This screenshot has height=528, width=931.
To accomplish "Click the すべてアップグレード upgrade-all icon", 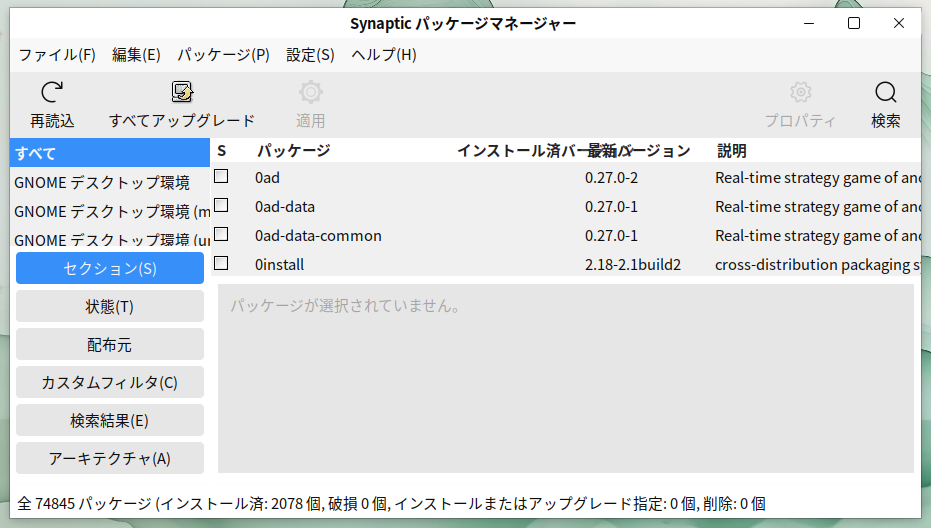I will tap(182, 93).
